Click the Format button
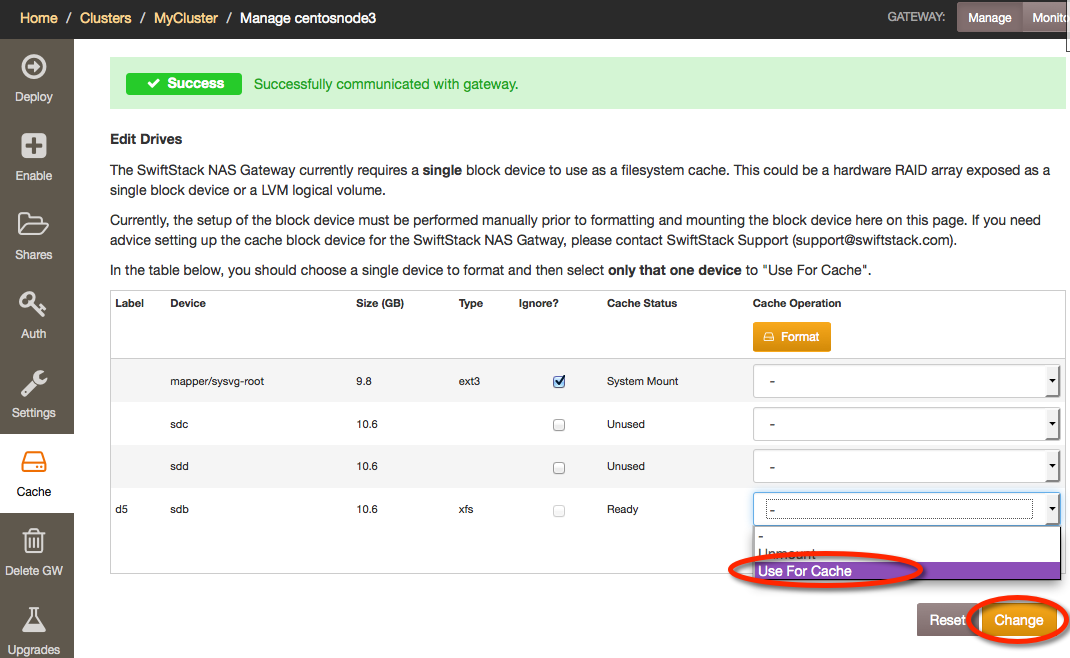 click(792, 337)
